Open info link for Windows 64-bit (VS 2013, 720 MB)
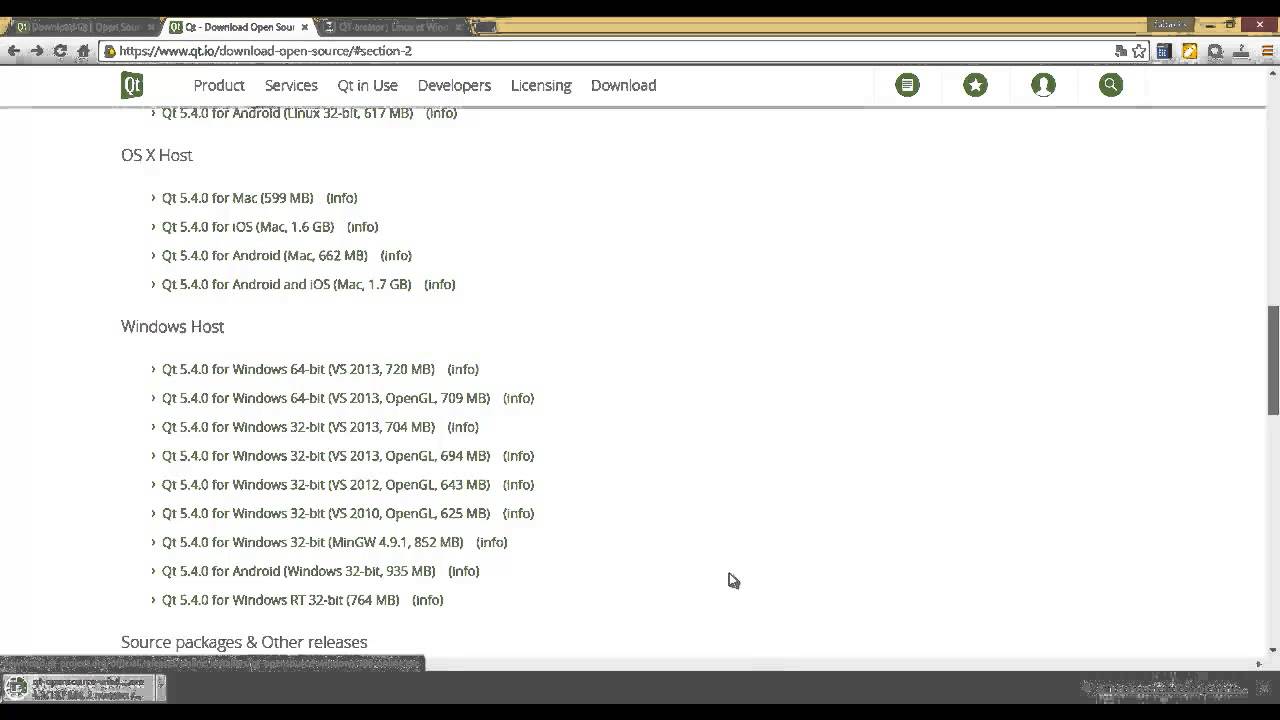This screenshot has width=1280, height=720. coord(463,370)
